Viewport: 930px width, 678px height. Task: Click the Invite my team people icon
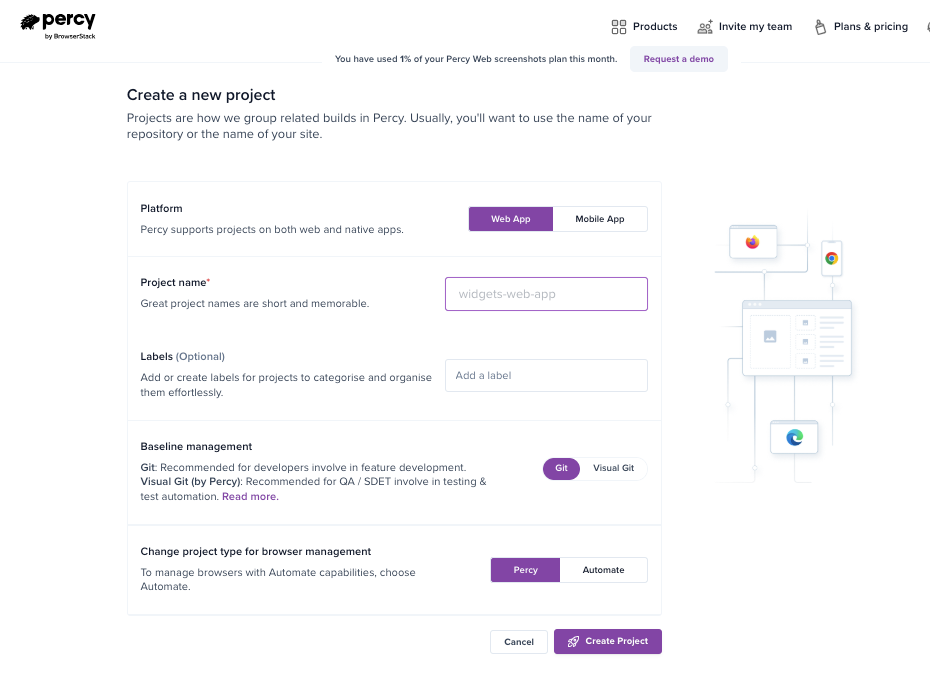tap(705, 27)
